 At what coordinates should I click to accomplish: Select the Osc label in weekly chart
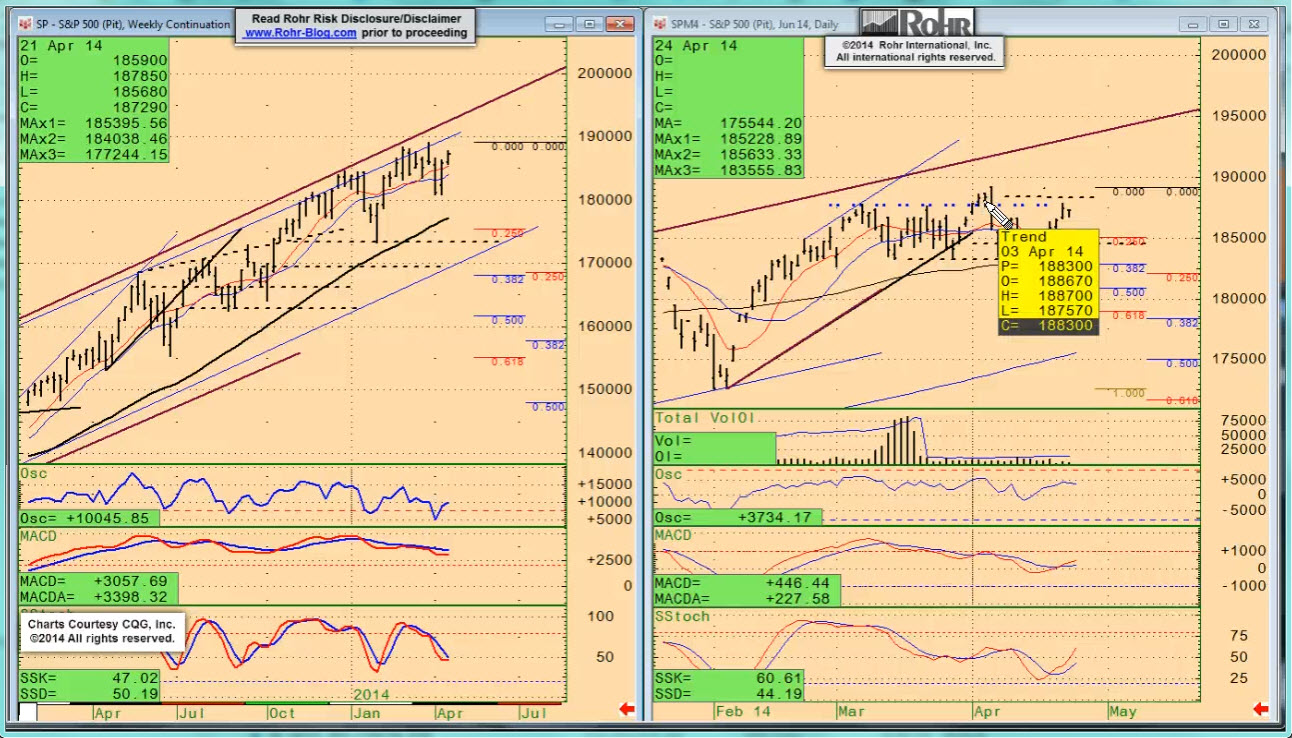(35, 473)
